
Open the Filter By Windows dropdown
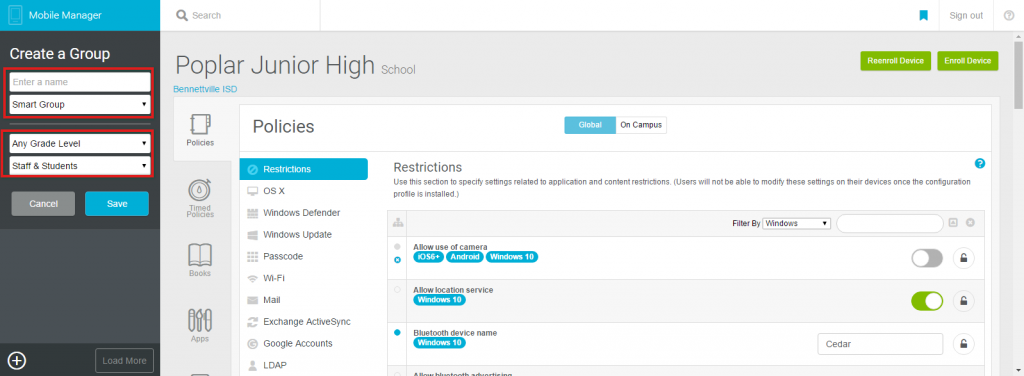(x=797, y=223)
